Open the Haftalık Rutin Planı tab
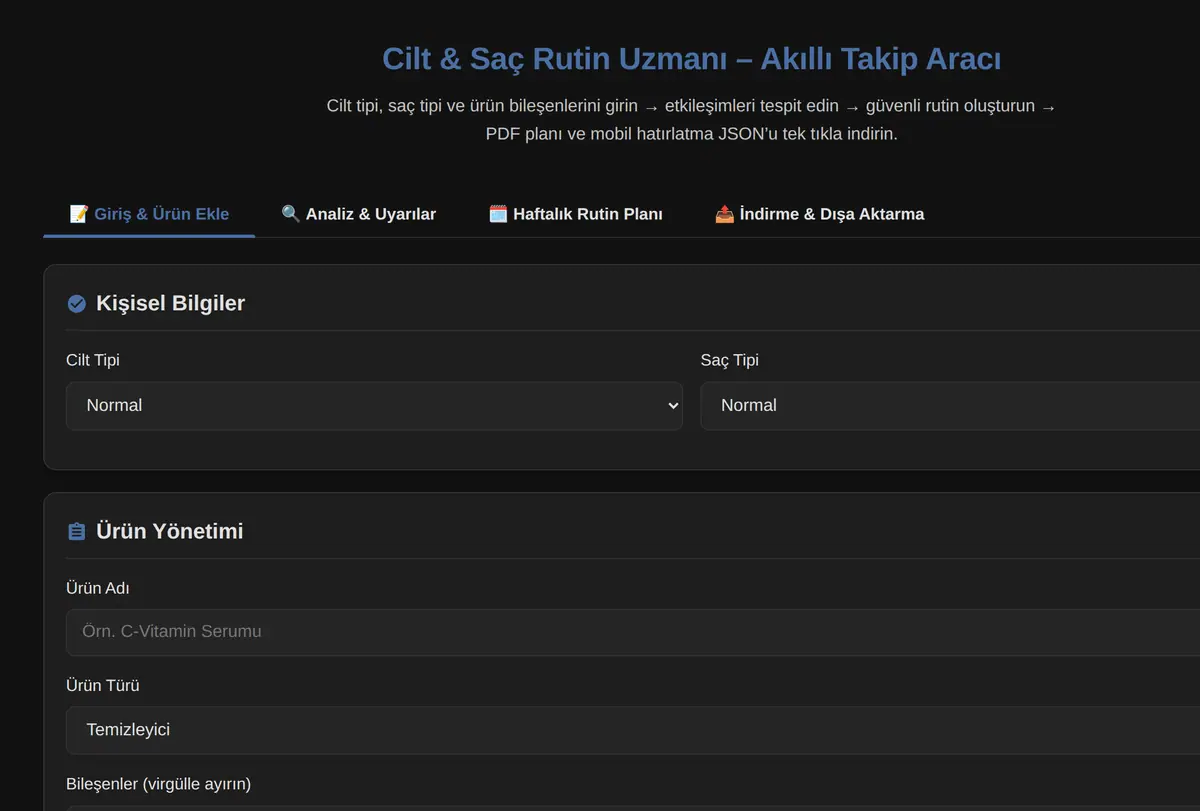Viewport: 1200px width, 811px height. point(576,214)
